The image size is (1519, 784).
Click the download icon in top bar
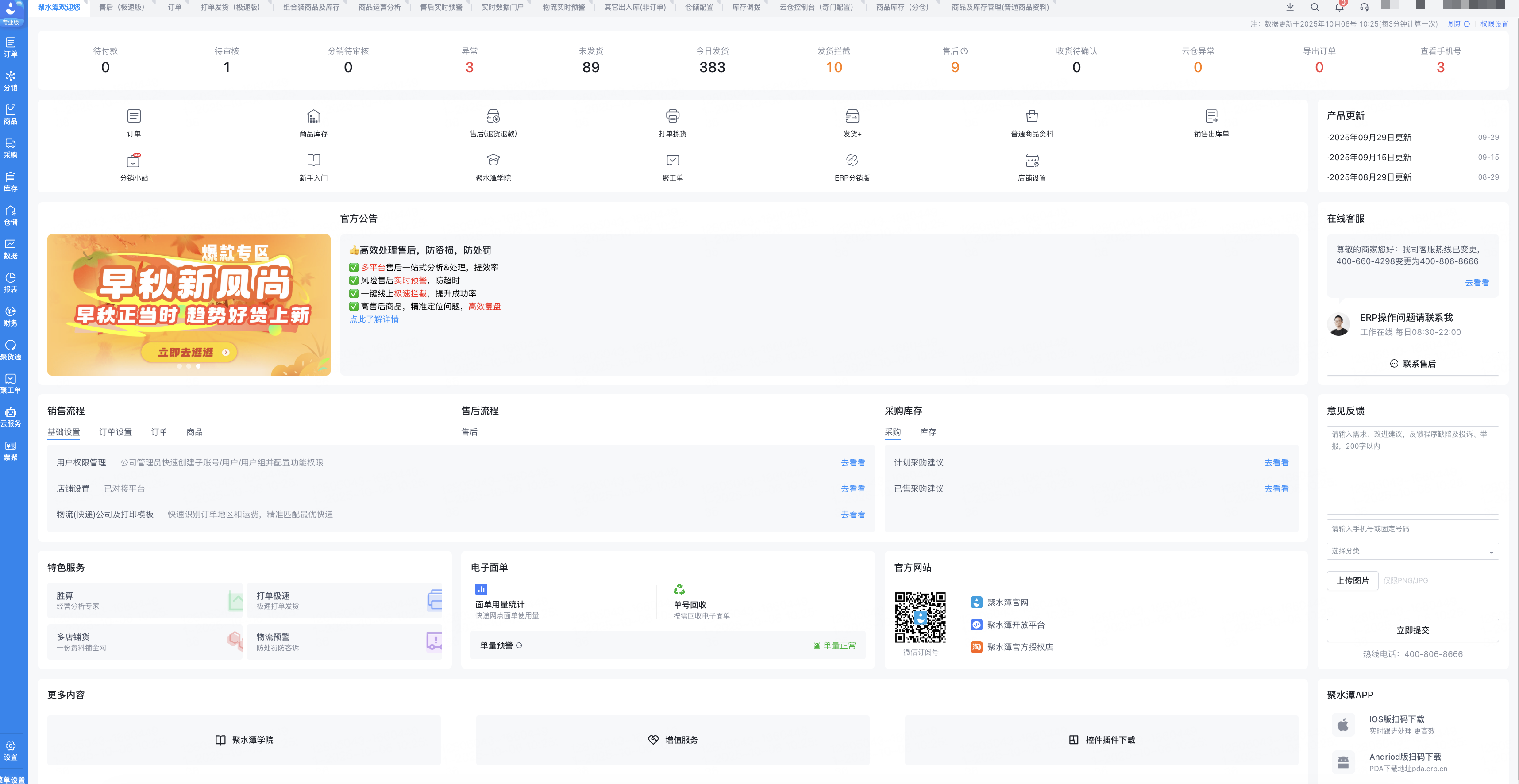pos(1290,7)
